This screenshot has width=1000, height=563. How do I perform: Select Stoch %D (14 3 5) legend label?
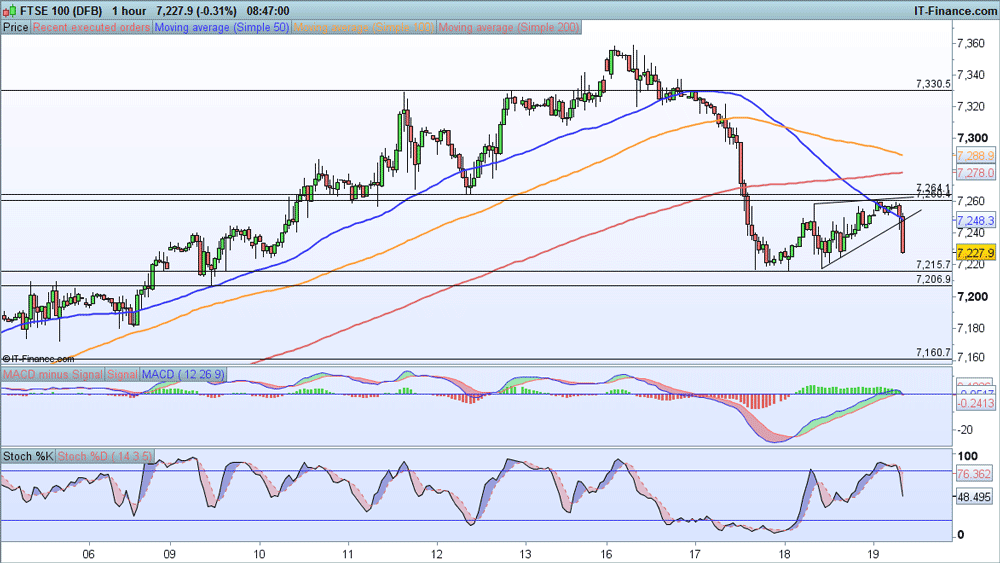point(105,456)
